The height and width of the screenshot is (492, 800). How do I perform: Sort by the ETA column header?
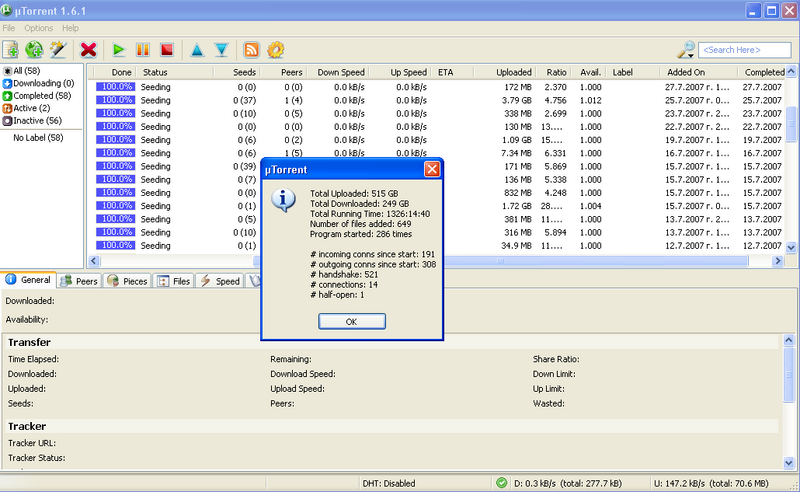(x=453, y=72)
